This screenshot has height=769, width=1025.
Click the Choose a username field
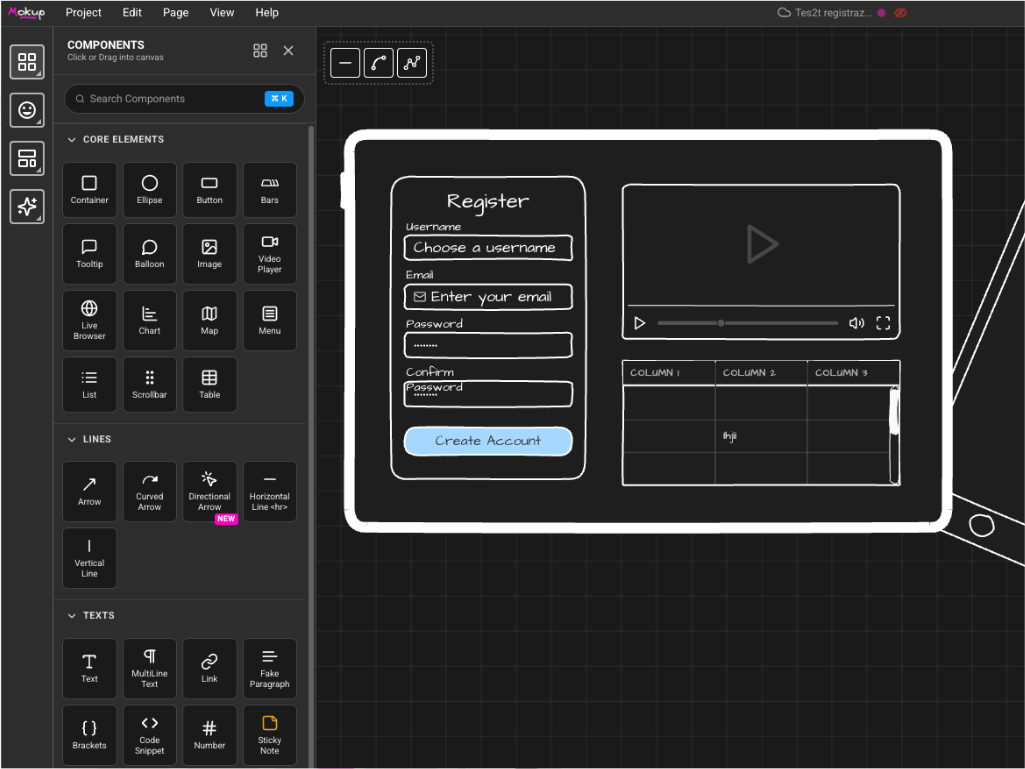pos(488,248)
